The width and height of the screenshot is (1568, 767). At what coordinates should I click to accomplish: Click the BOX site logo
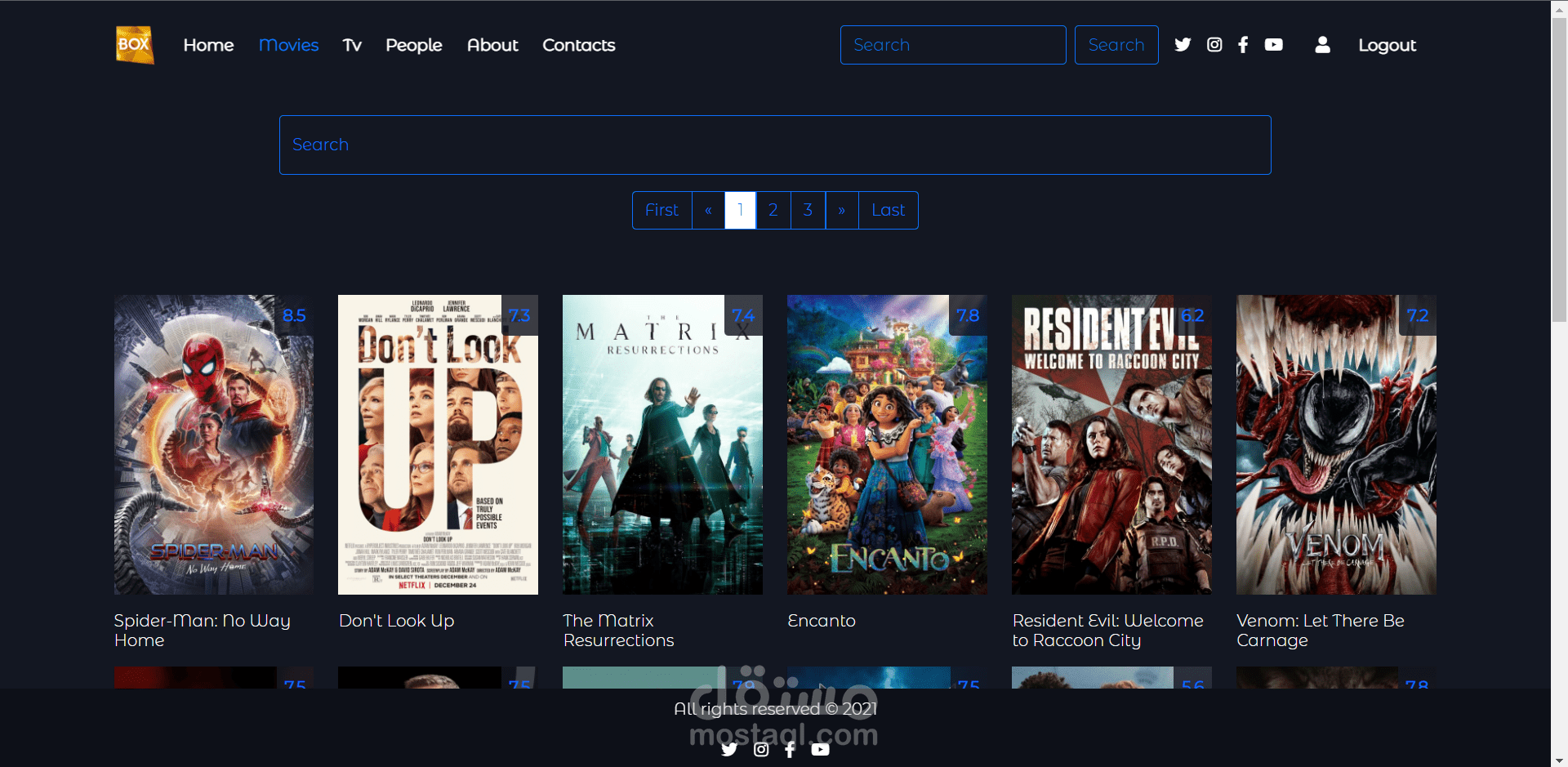click(x=135, y=44)
